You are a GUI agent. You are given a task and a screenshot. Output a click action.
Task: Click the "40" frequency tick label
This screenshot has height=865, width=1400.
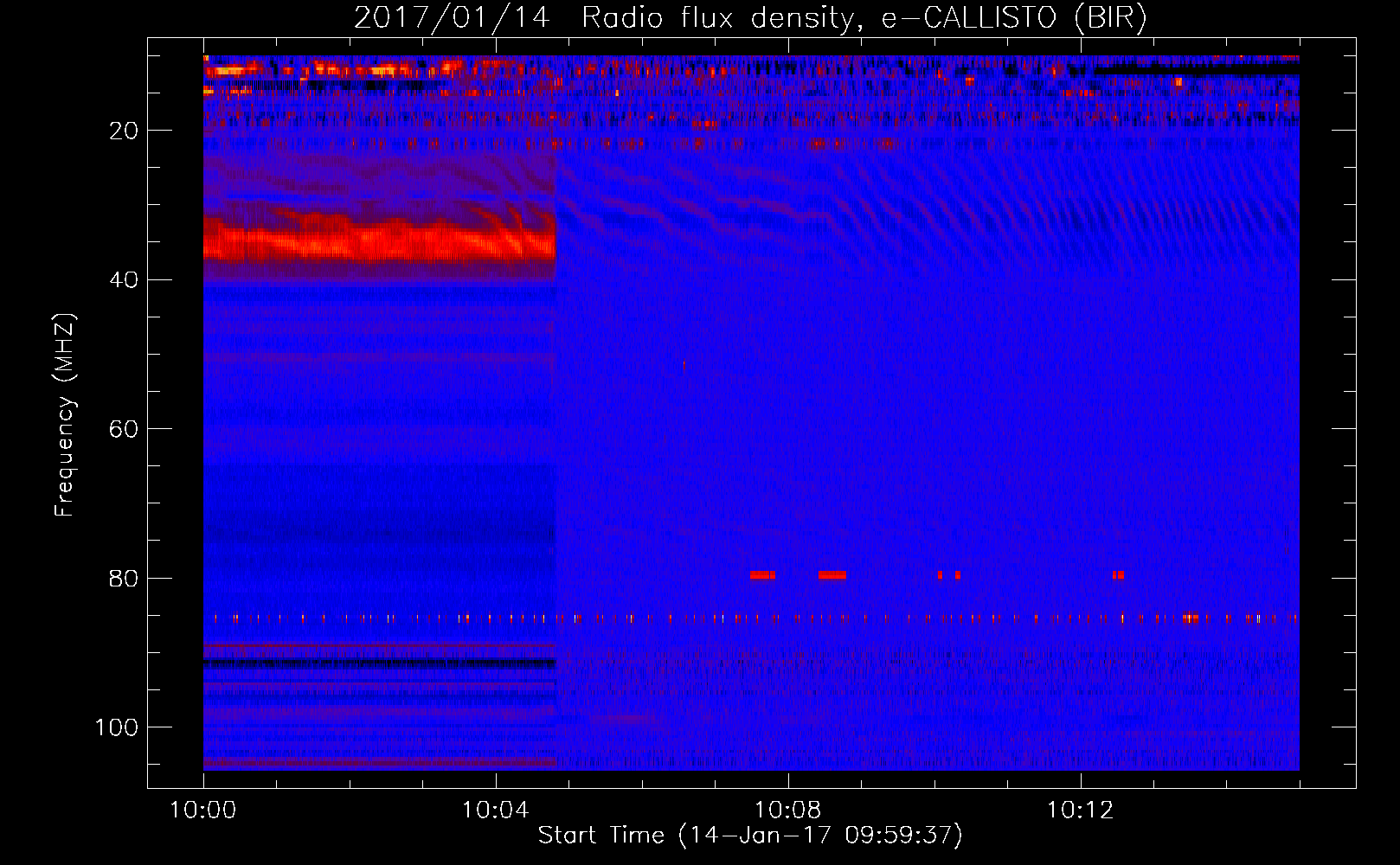pyautogui.click(x=124, y=280)
